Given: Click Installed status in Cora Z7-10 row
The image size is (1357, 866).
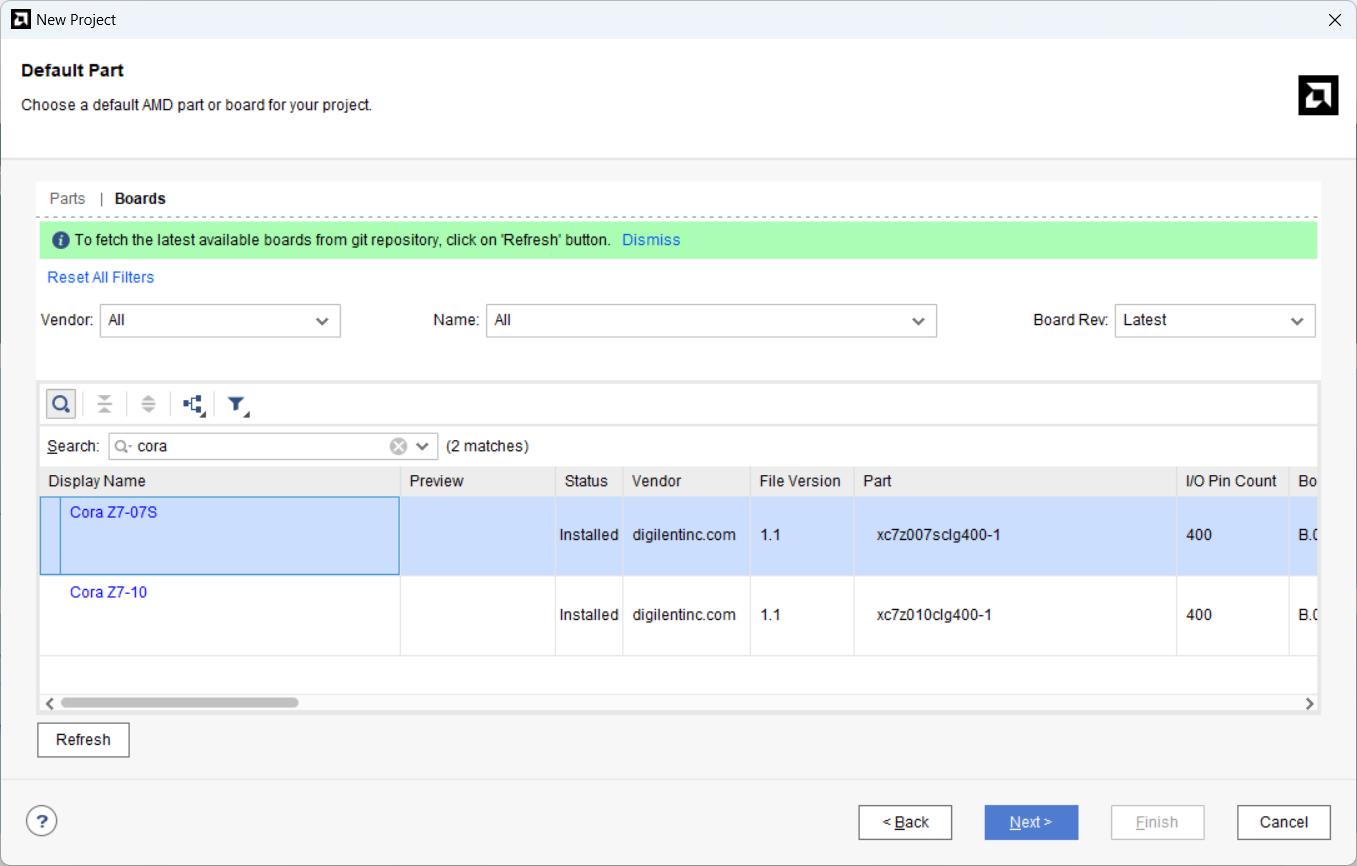Looking at the screenshot, I should click(x=589, y=615).
